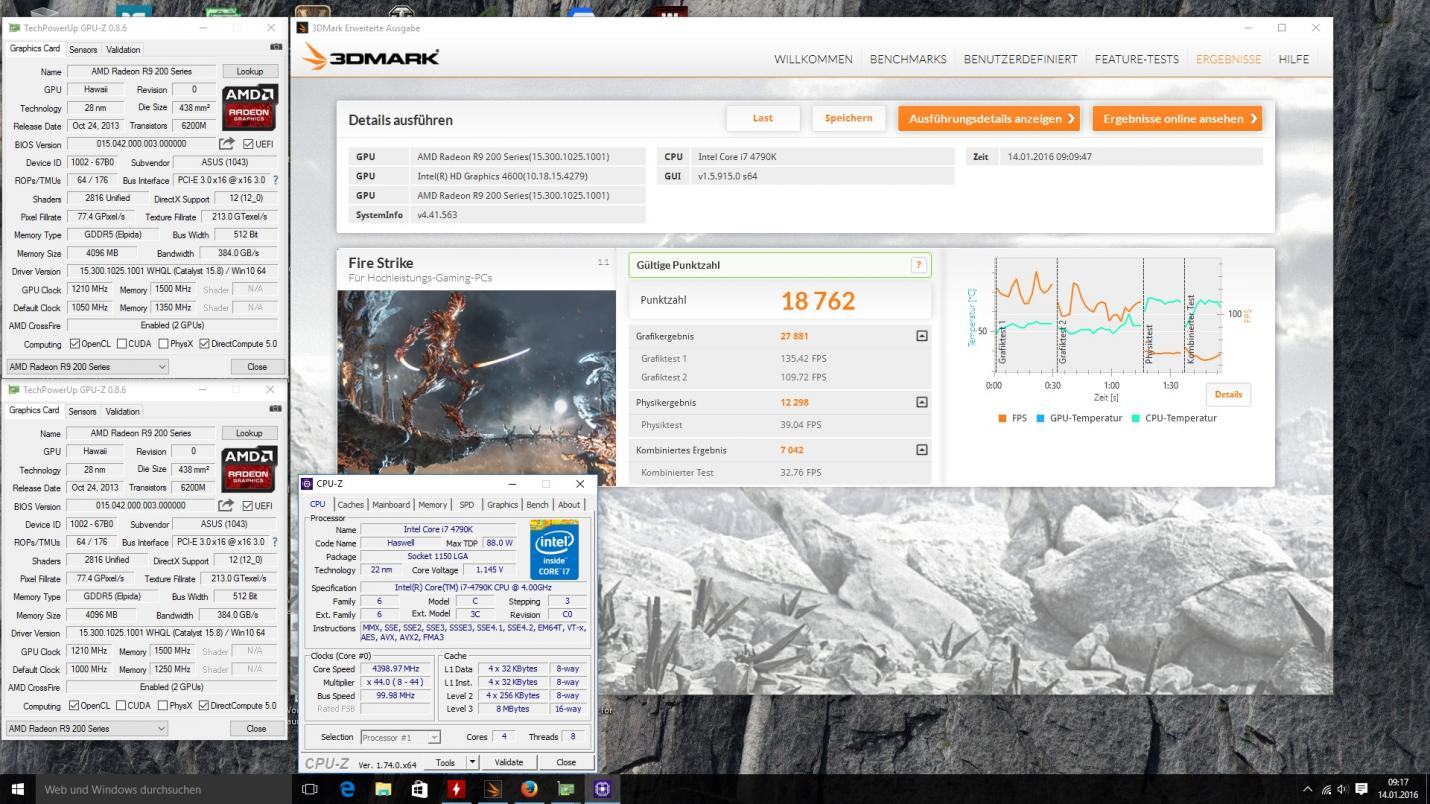Collapse the Grafikergebnis section
Viewport: 1430px width, 804px height.
click(921, 336)
